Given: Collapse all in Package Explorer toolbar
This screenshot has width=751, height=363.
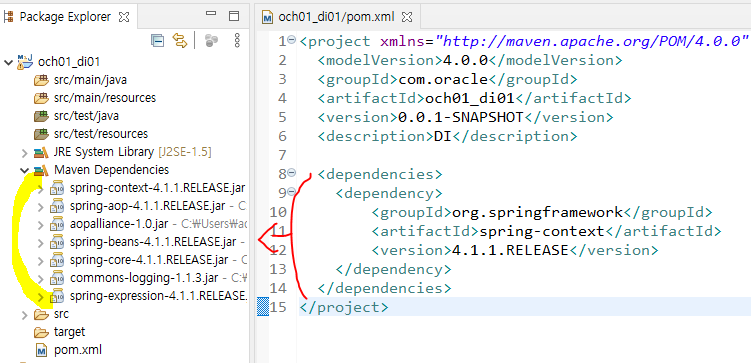Looking at the screenshot, I should coord(157,41).
